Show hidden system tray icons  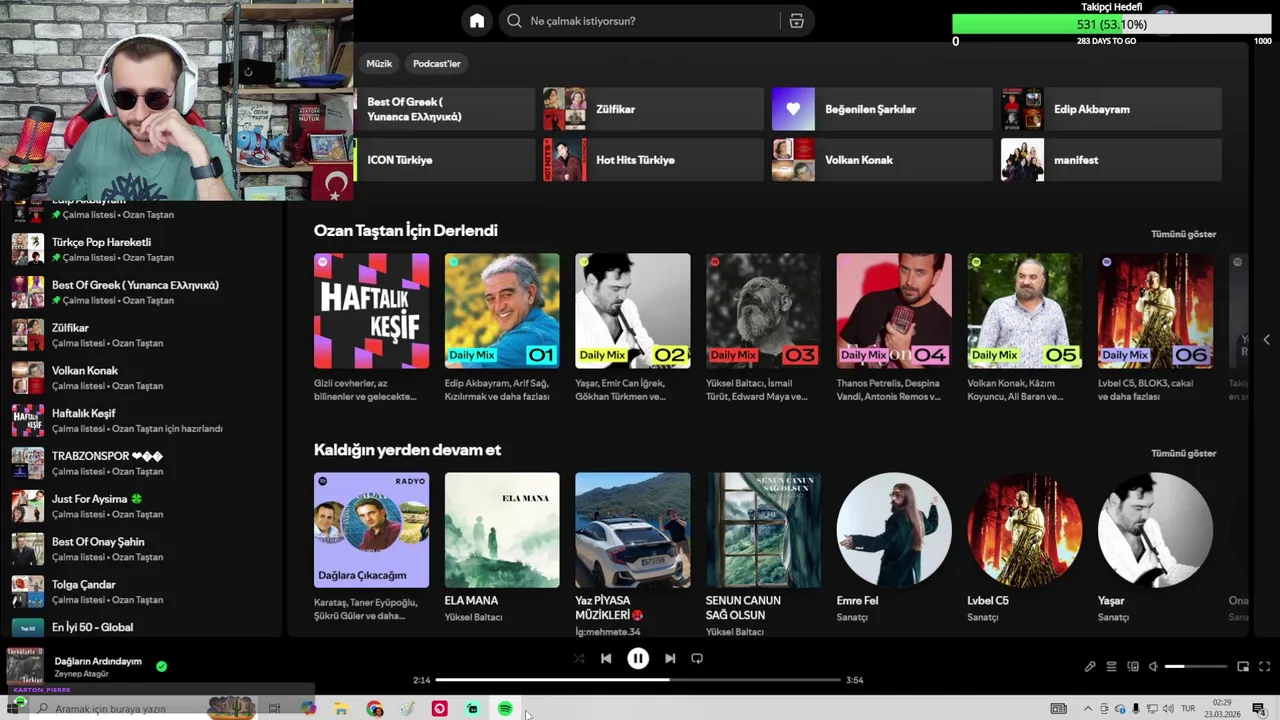click(x=1088, y=708)
